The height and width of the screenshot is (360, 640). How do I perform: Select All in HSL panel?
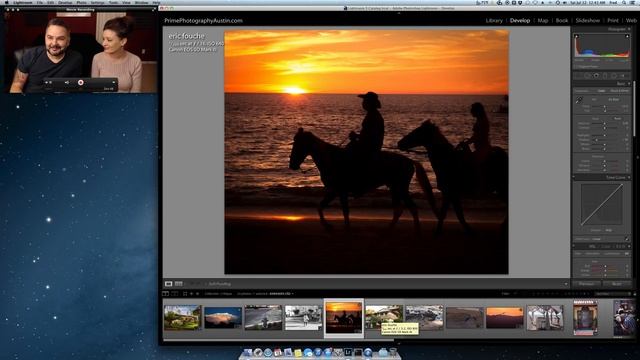627,253
